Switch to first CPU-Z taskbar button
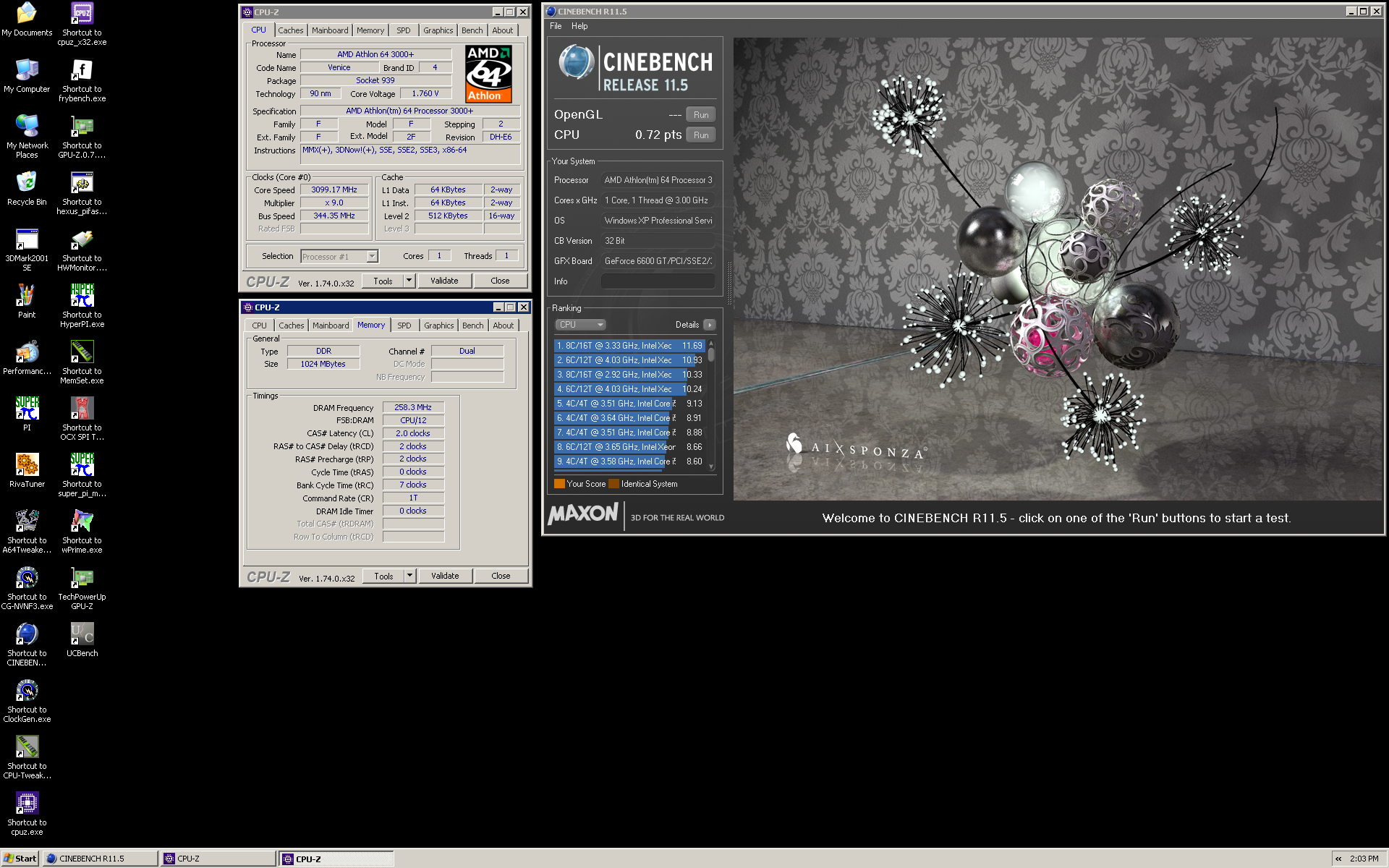This screenshot has height=868, width=1389. (218, 859)
